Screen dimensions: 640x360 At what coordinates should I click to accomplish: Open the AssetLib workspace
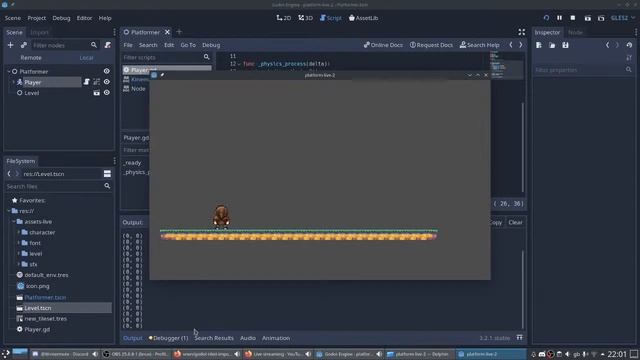point(363,18)
